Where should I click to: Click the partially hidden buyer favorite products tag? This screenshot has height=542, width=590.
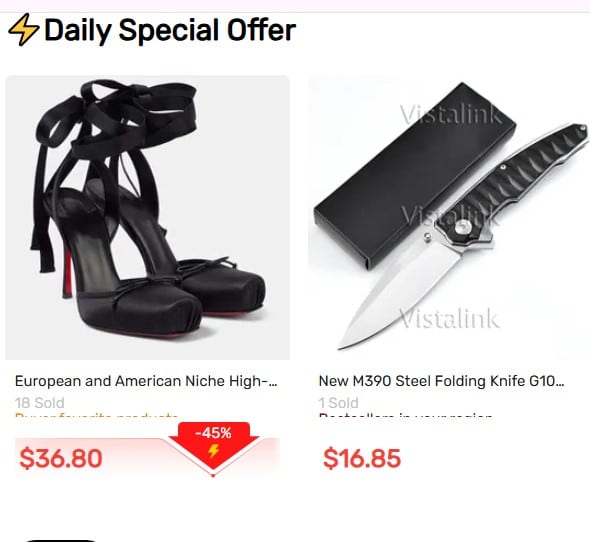[x=96, y=416]
